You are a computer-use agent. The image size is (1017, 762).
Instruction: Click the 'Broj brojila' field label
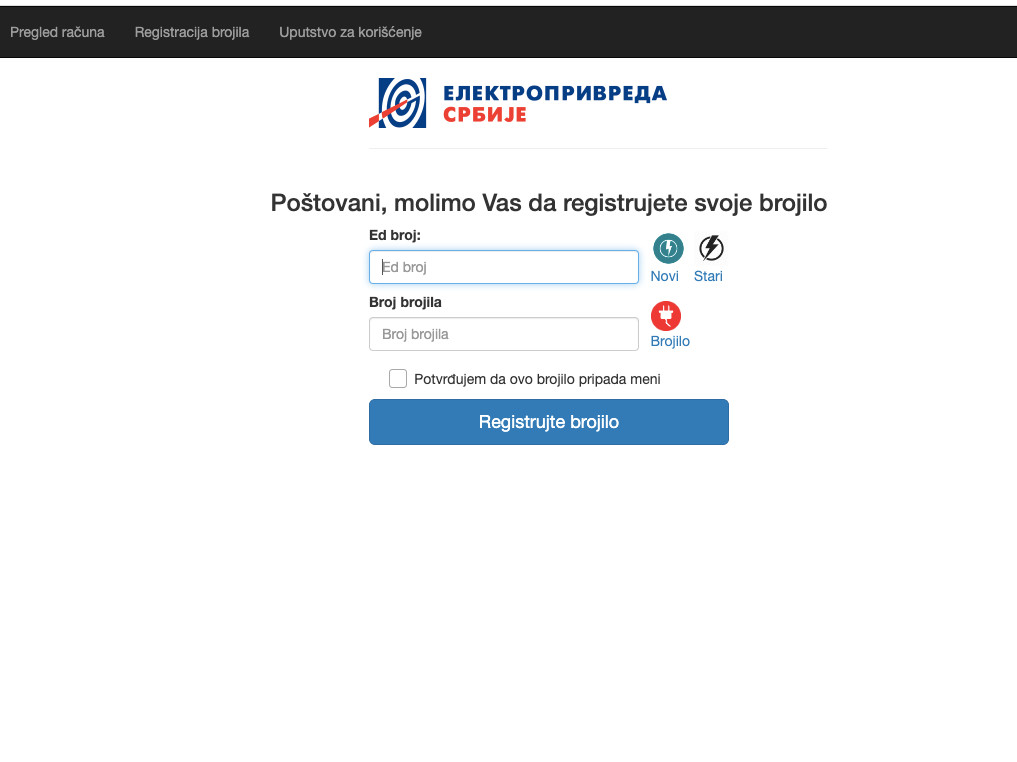(x=405, y=302)
